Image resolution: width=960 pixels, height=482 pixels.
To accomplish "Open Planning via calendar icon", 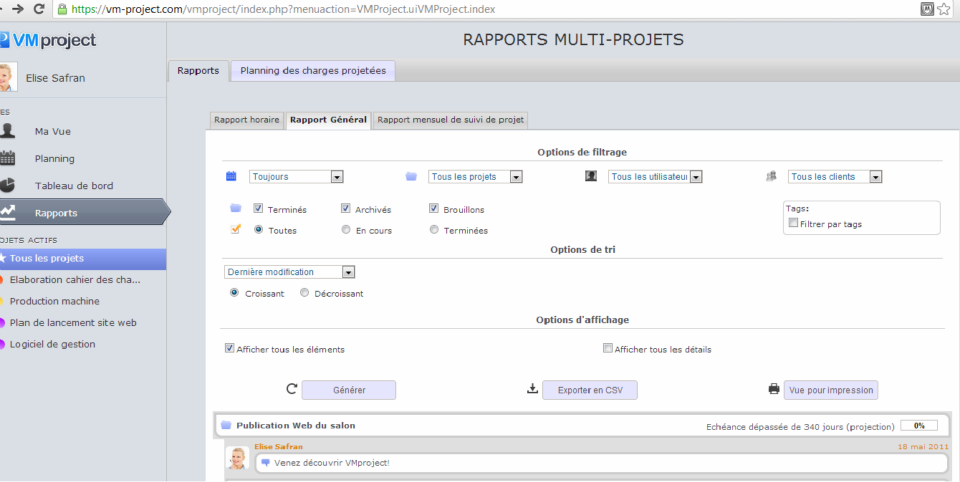I will [7, 158].
